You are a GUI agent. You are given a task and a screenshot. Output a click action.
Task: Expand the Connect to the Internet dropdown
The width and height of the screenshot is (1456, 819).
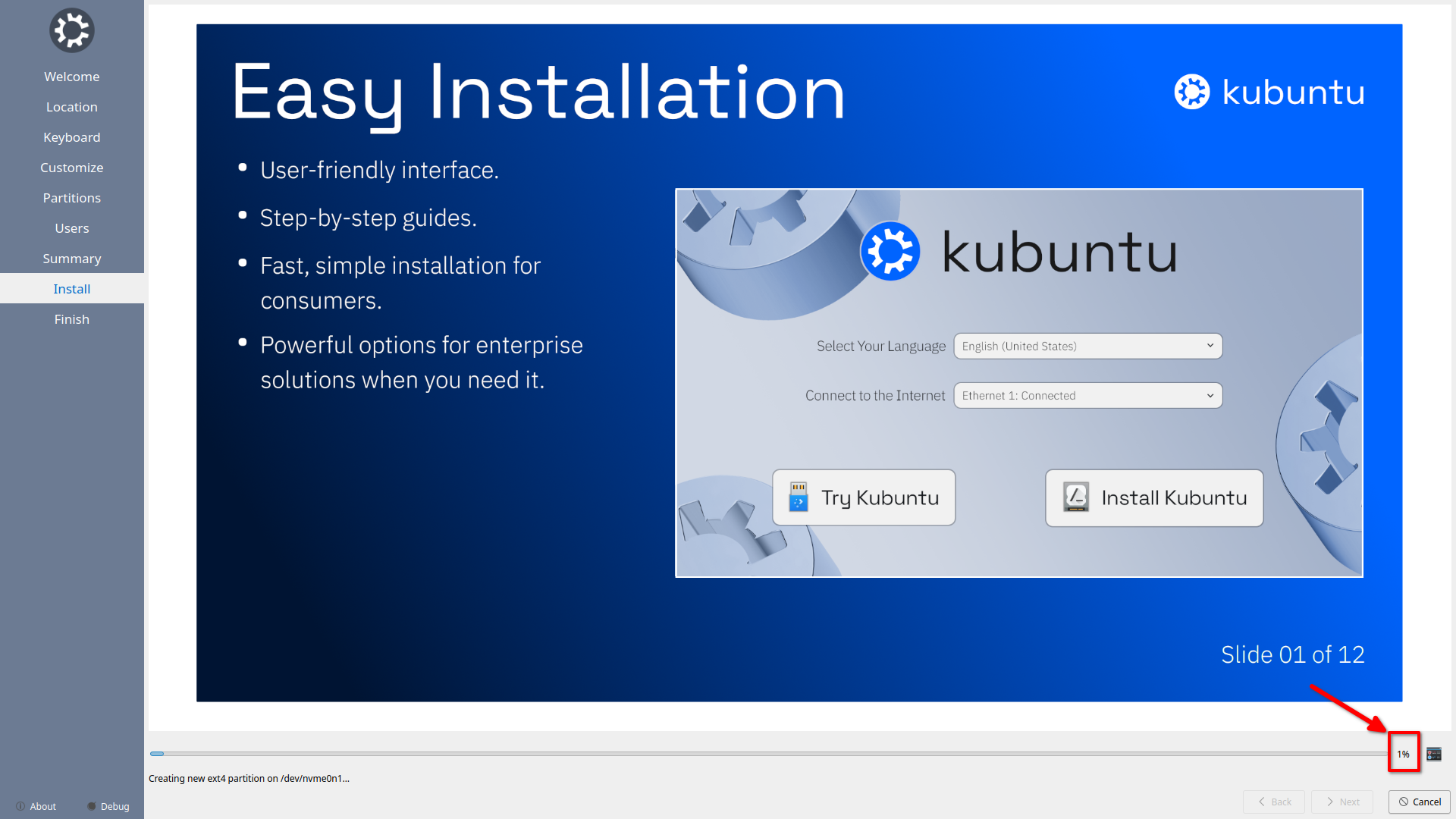1087,395
